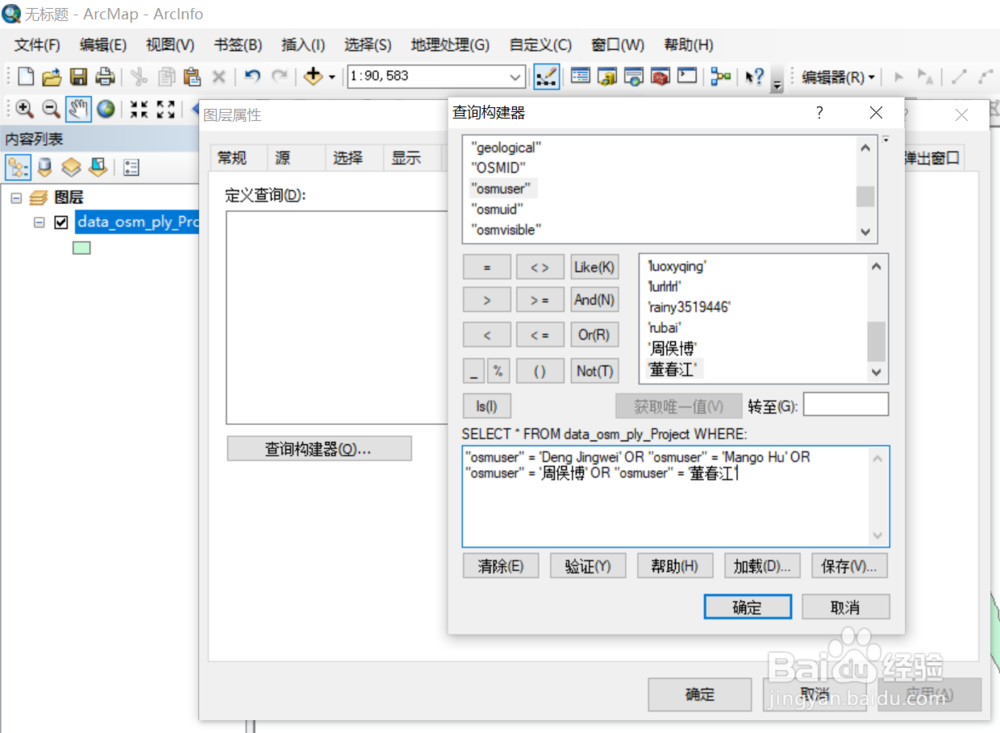1000x733 pixels.
Task: Click the Like(K) operator button
Action: [595, 267]
